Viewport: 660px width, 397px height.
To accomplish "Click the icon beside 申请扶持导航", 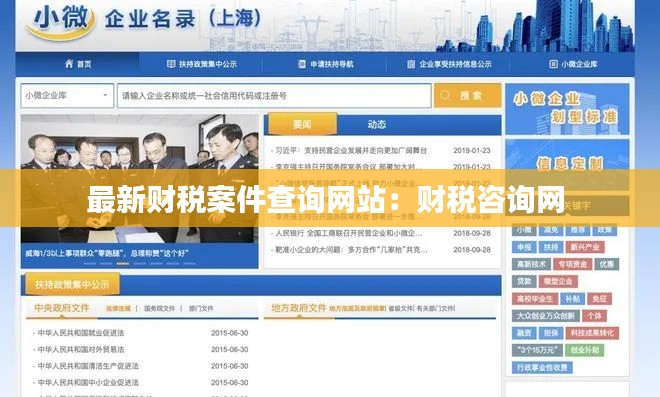I will click(x=302, y=64).
